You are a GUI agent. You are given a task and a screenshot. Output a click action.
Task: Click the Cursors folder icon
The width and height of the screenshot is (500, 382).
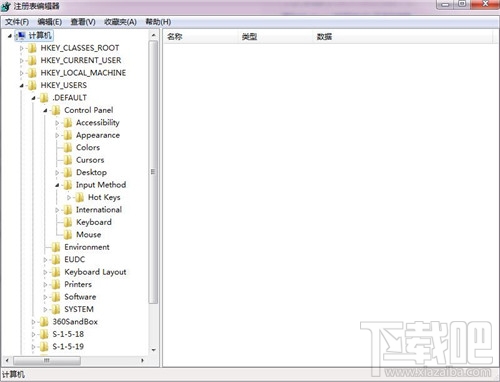pyautogui.click(x=68, y=160)
